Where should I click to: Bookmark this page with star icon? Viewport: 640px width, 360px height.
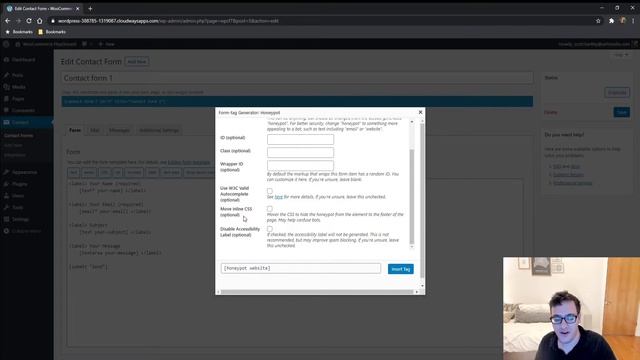(598, 21)
